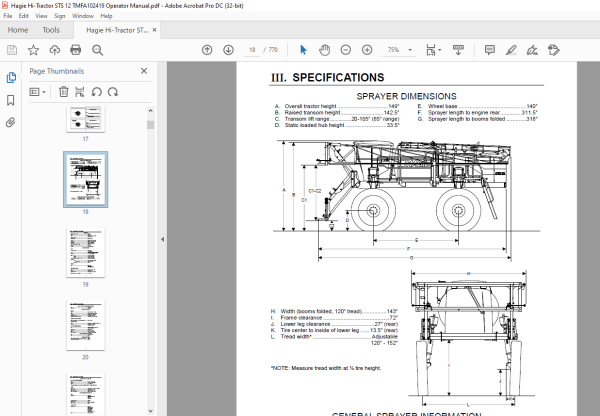
Task: Open thumbnail options dropdown
Action: [x=38, y=92]
